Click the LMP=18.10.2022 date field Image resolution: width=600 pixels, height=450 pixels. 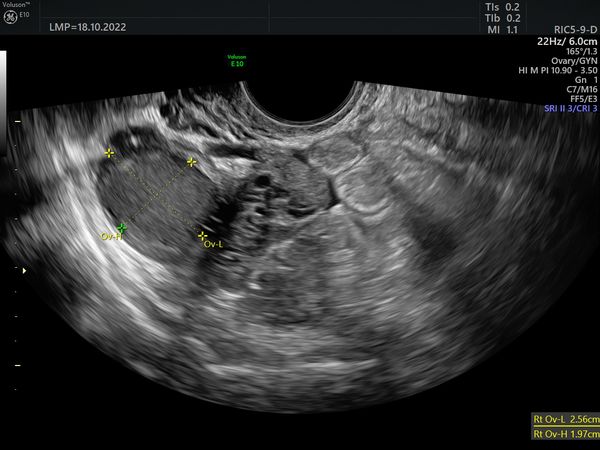91,28
